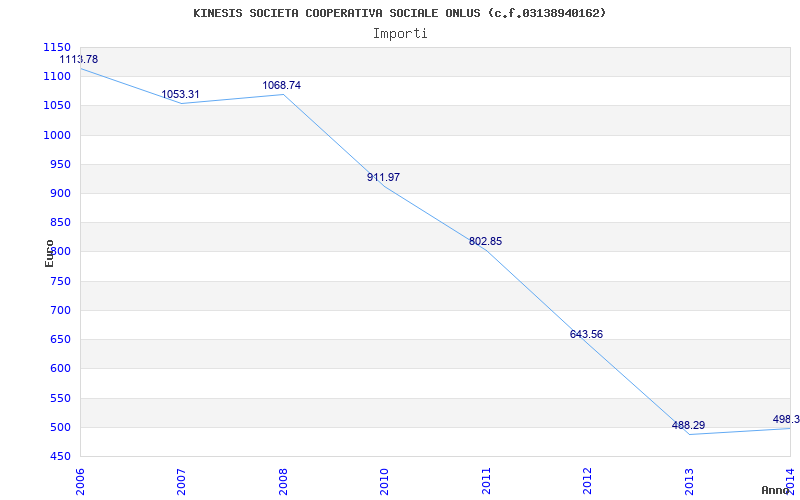Click the data label 498.3 near 2014

point(786,419)
